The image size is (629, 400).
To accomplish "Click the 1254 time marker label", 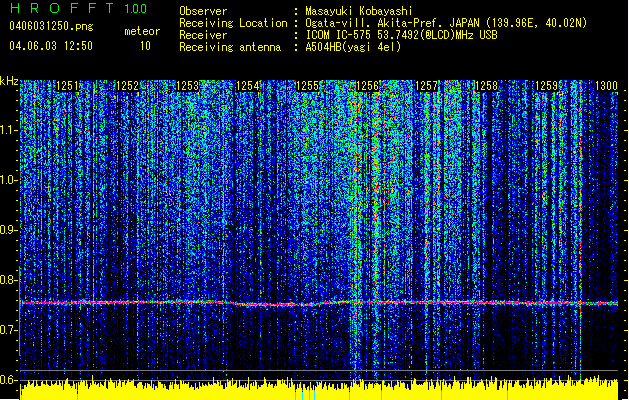I will point(248,85).
